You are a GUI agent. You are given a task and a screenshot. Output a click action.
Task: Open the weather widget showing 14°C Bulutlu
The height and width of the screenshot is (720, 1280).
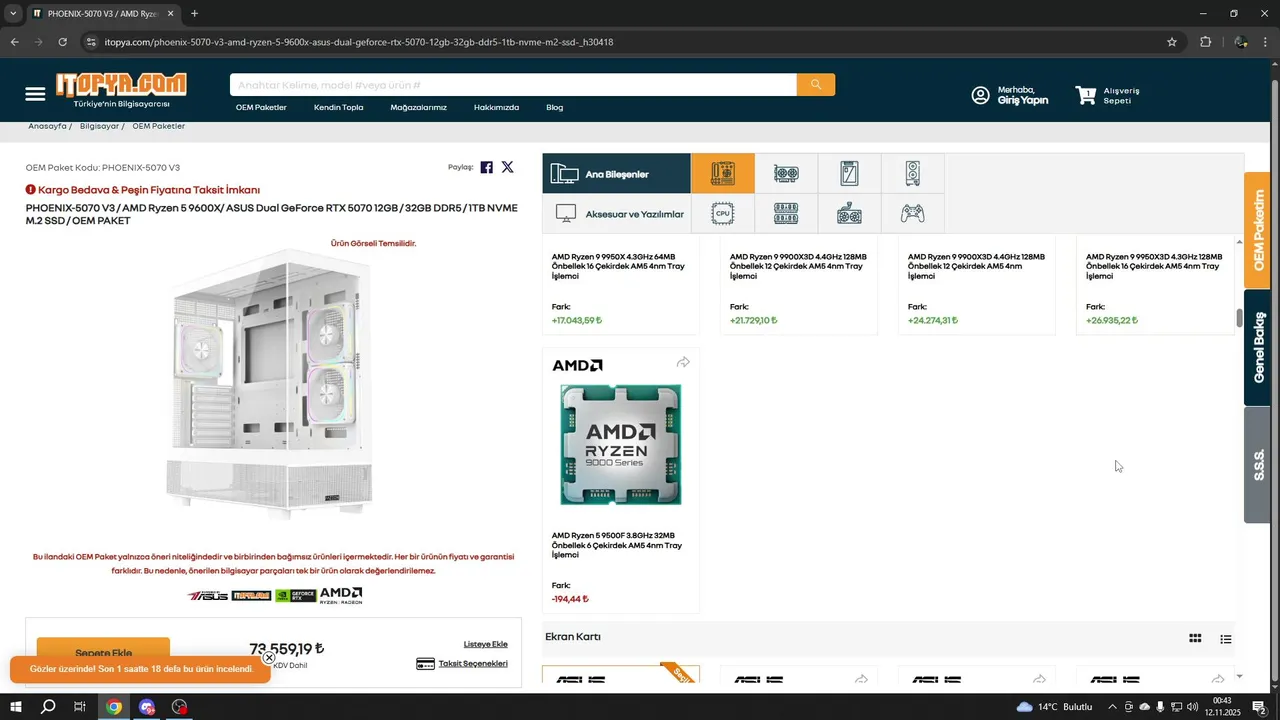[x=1055, y=707]
